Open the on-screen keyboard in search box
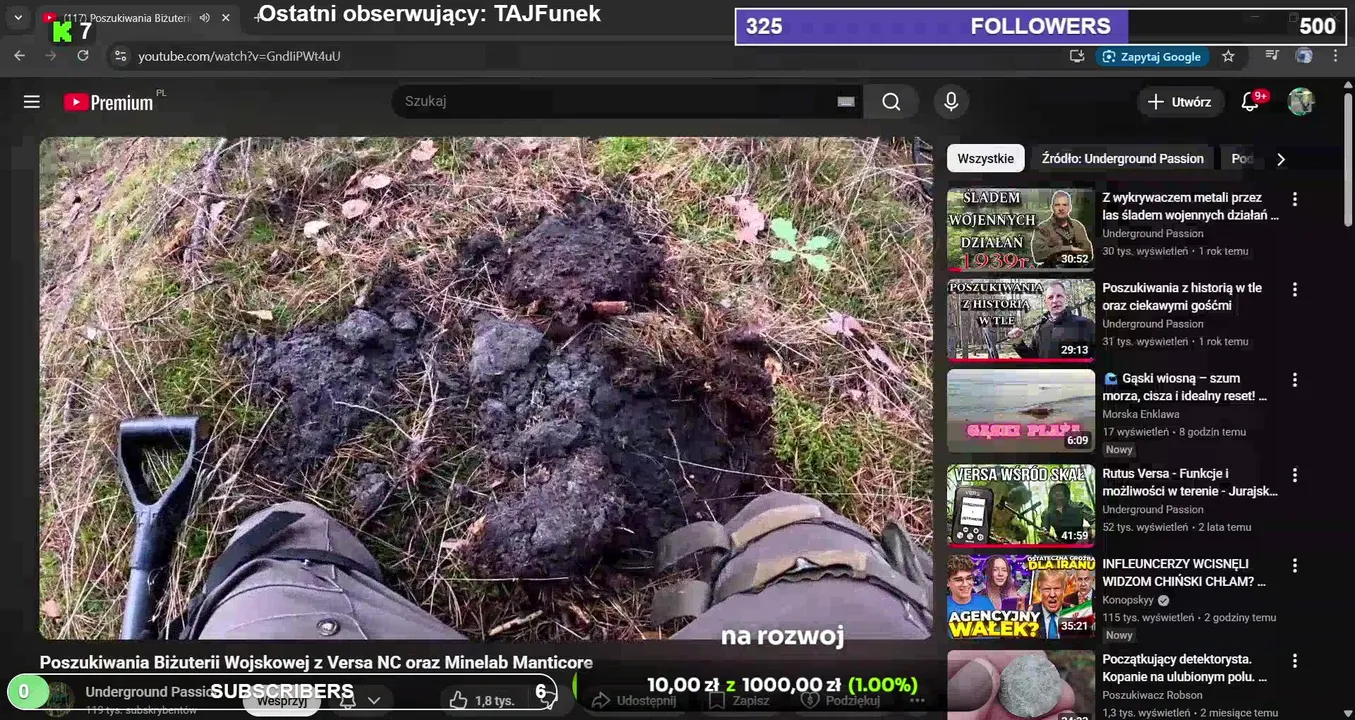The width and height of the screenshot is (1355, 720). point(846,101)
